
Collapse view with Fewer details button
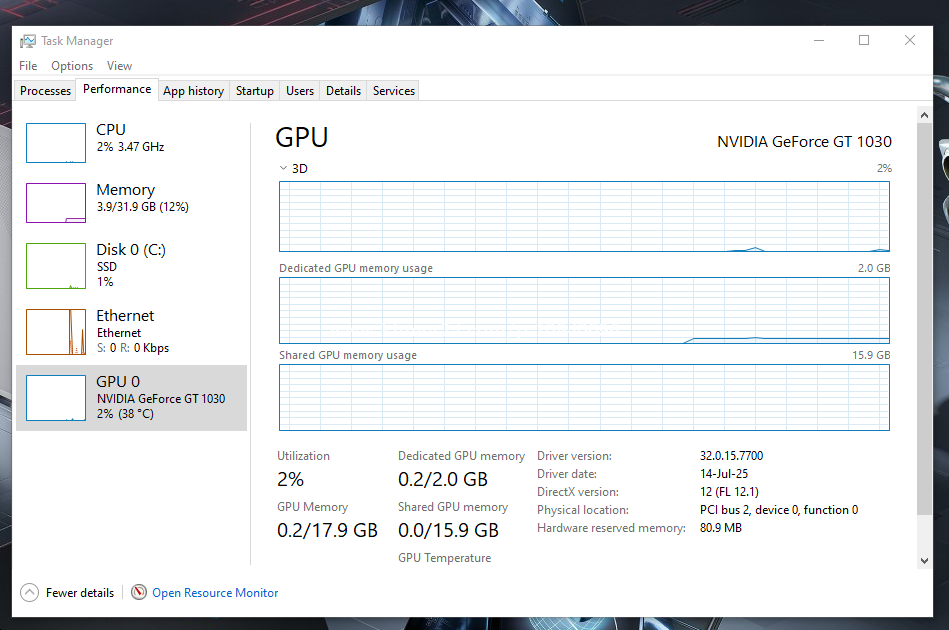point(80,593)
